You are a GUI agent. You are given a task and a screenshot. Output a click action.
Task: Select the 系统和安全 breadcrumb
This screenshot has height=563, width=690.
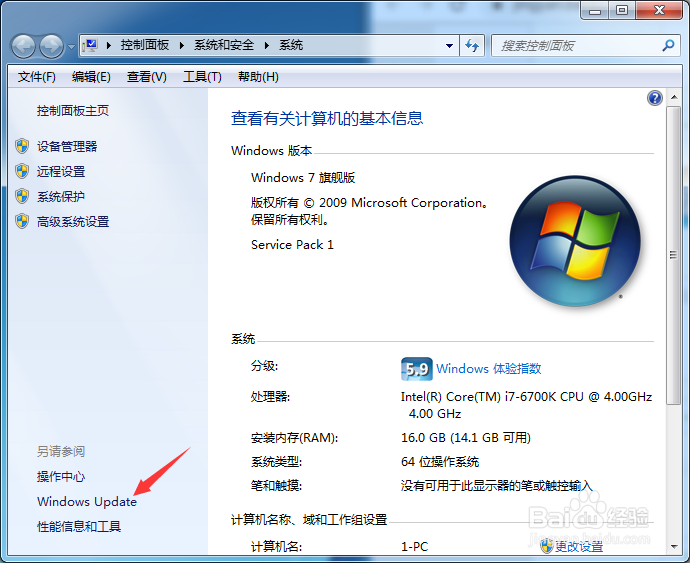tap(224, 45)
